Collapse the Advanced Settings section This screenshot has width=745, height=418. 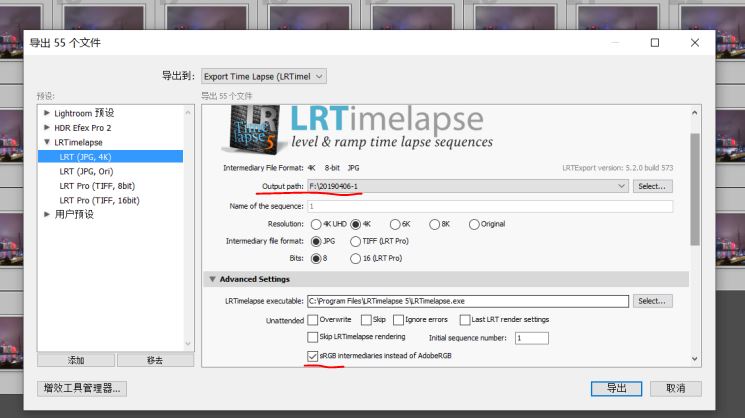(x=212, y=279)
